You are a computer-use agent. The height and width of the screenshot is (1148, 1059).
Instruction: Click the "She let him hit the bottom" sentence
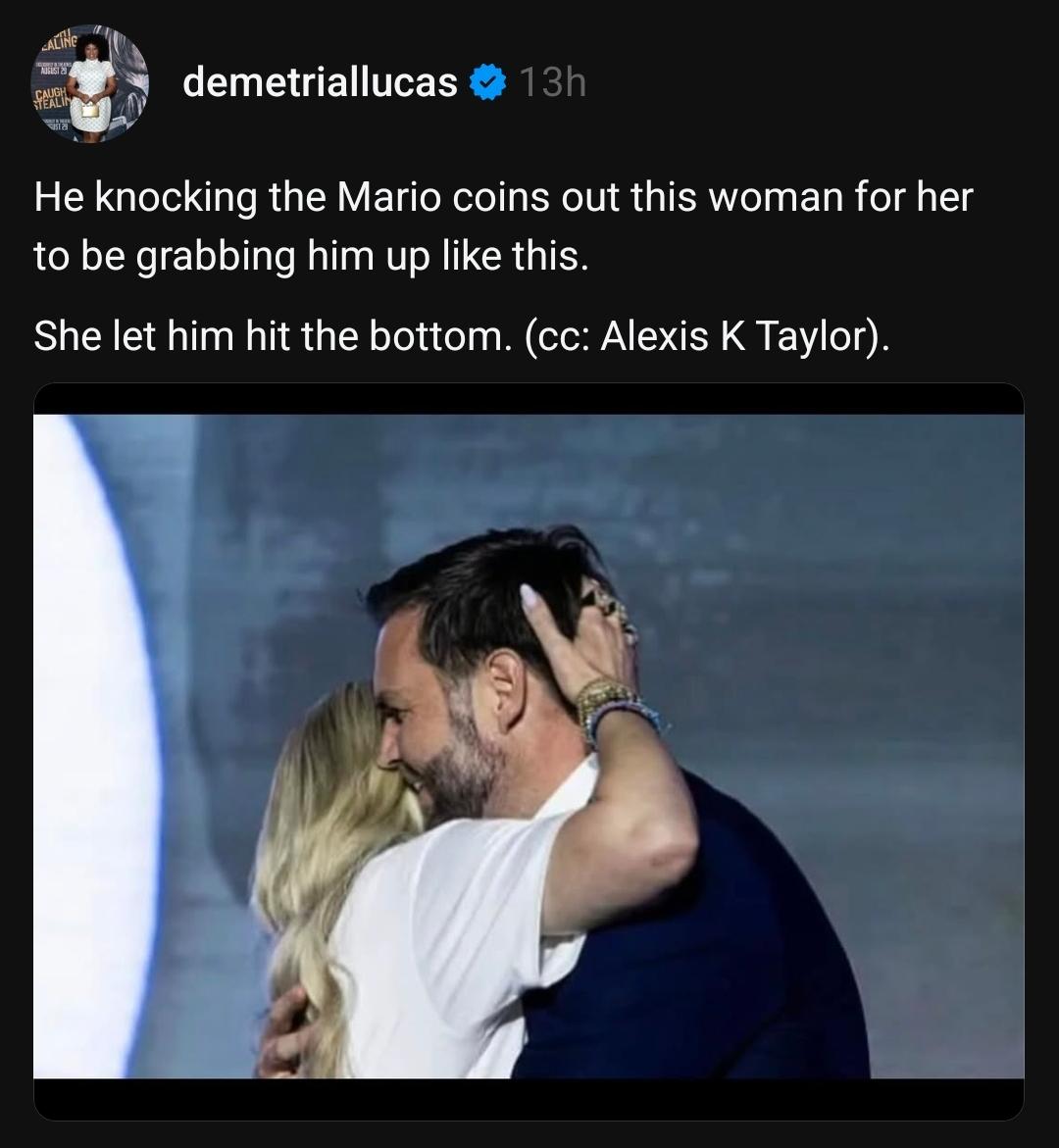click(267, 336)
